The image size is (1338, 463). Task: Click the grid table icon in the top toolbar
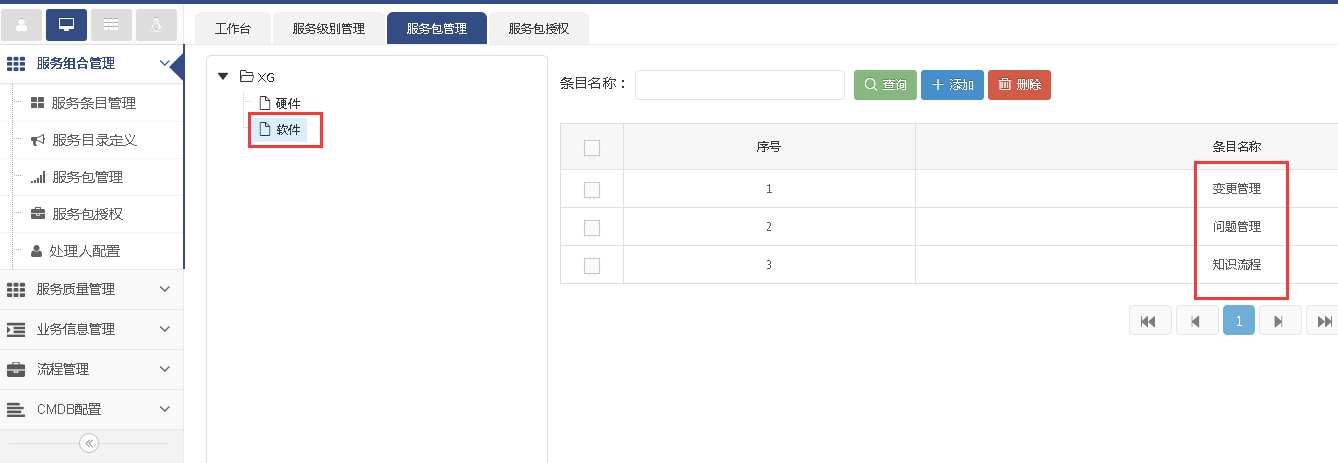click(111, 24)
